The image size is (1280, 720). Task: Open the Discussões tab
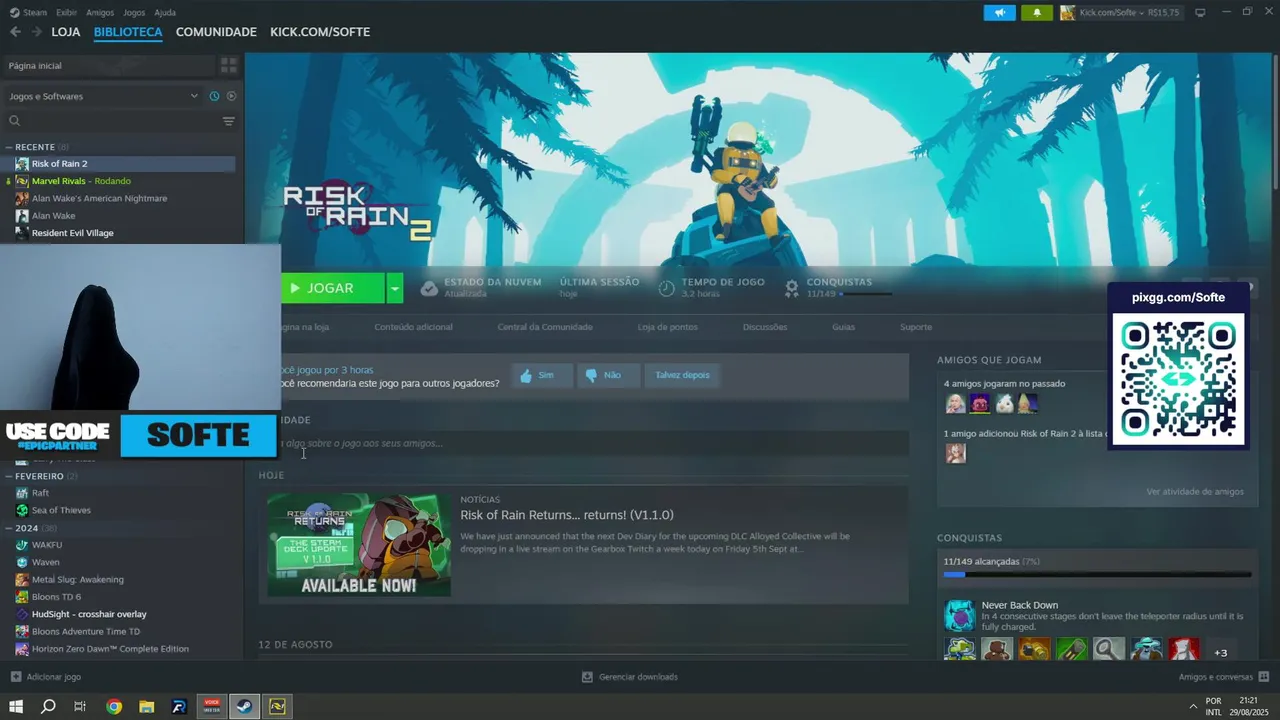(x=765, y=327)
